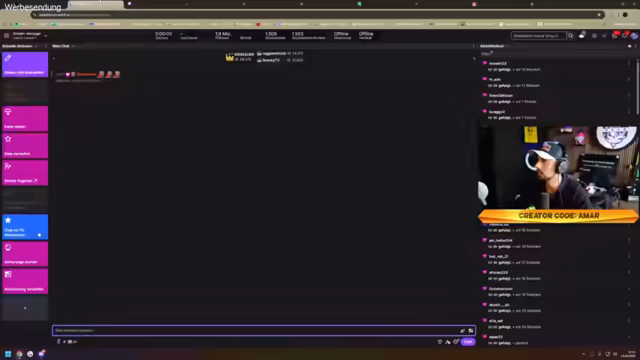The height and width of the screenshot is (360, 640).
Task: Click the purple Chat send button
Action: (468, 342)
